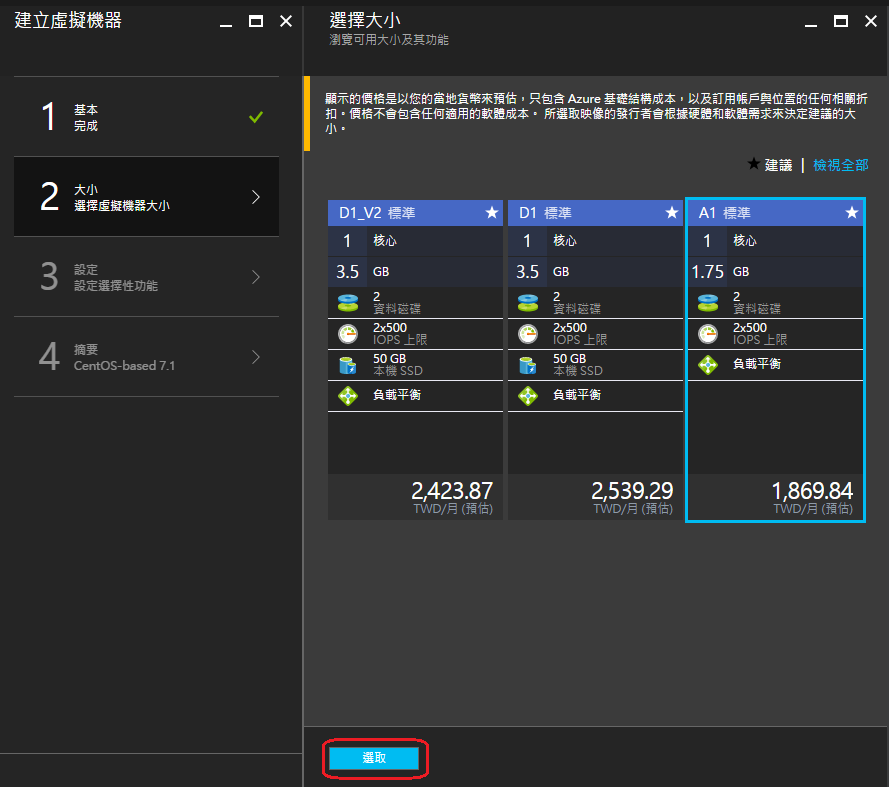Click the IOPS gauge icon in A1 card
This screenshot has width=889, height=787.
(708, 334)
